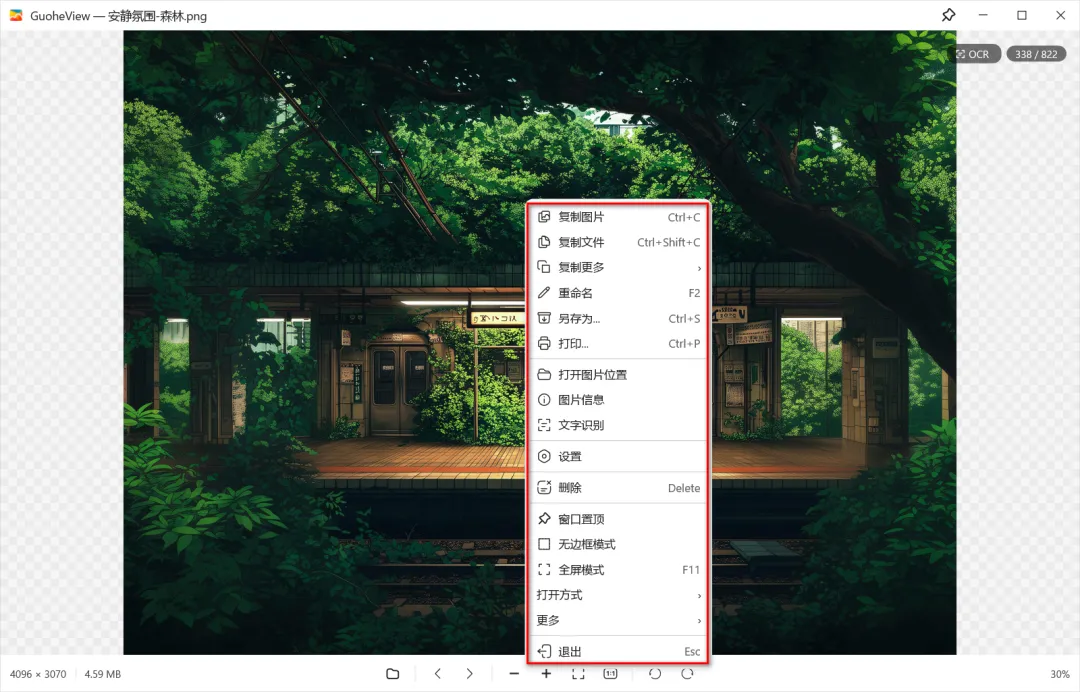Toggle 无边框模式 checkbox item
The width and height of the screenshot is (1080, 692).
(x=618, y=544)
